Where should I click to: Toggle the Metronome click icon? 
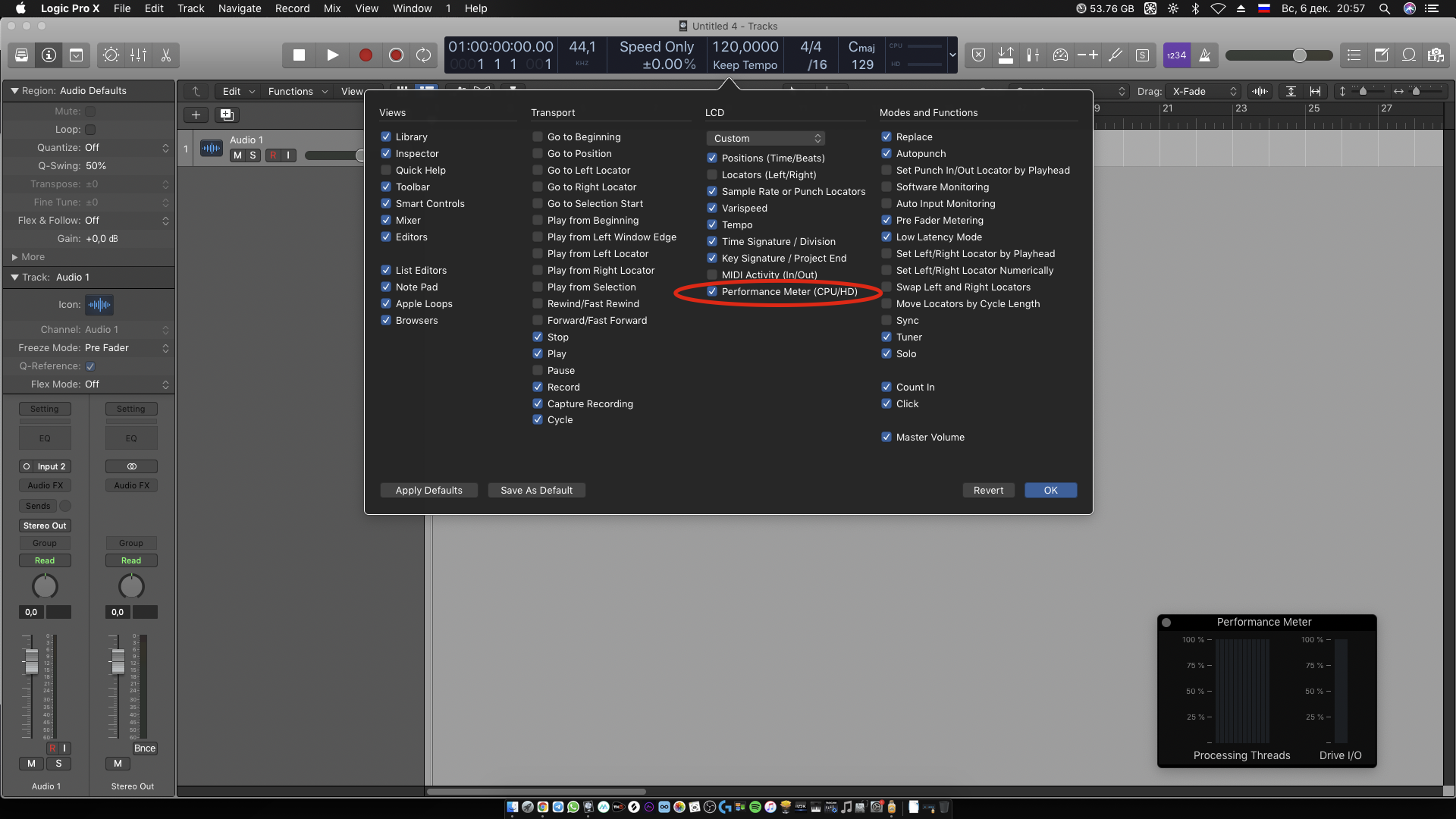[1204, 55]
